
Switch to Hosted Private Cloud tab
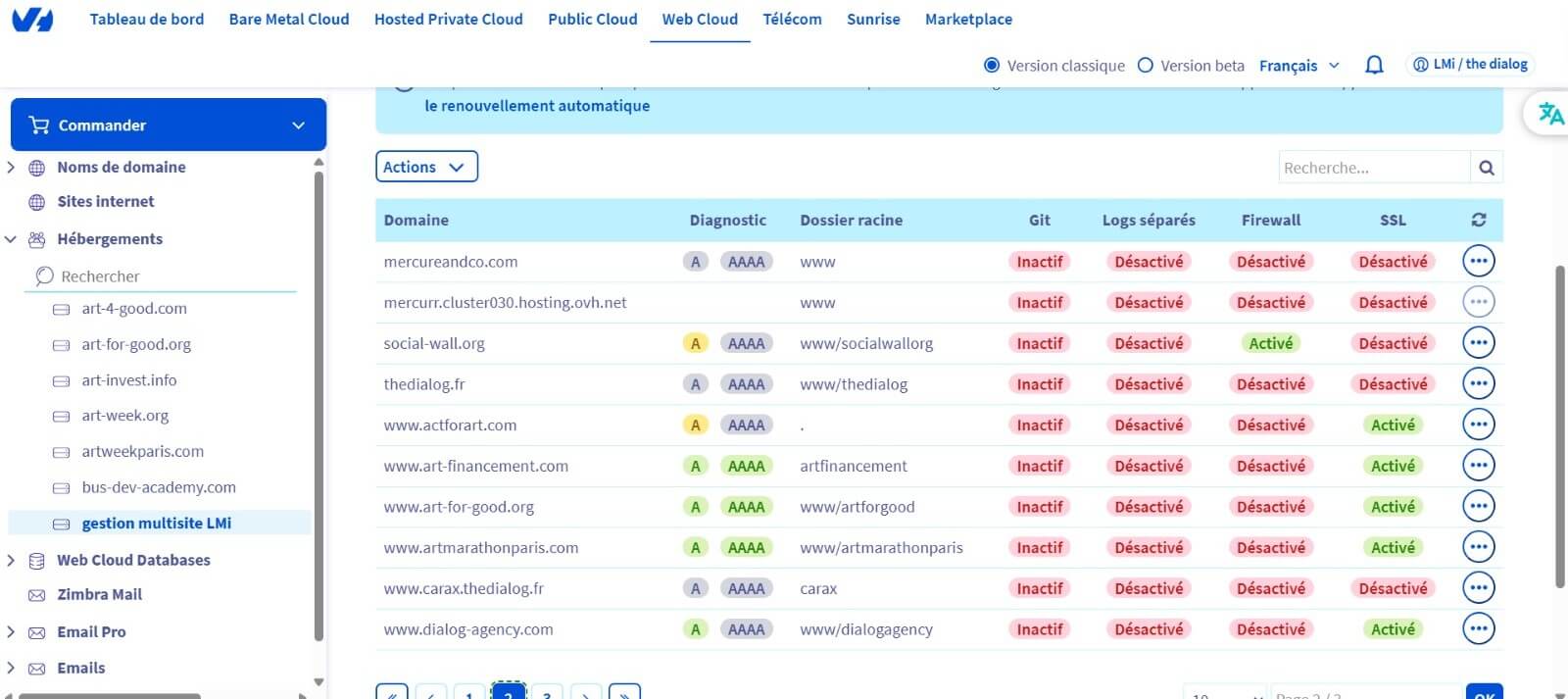[x=448, y=19]
